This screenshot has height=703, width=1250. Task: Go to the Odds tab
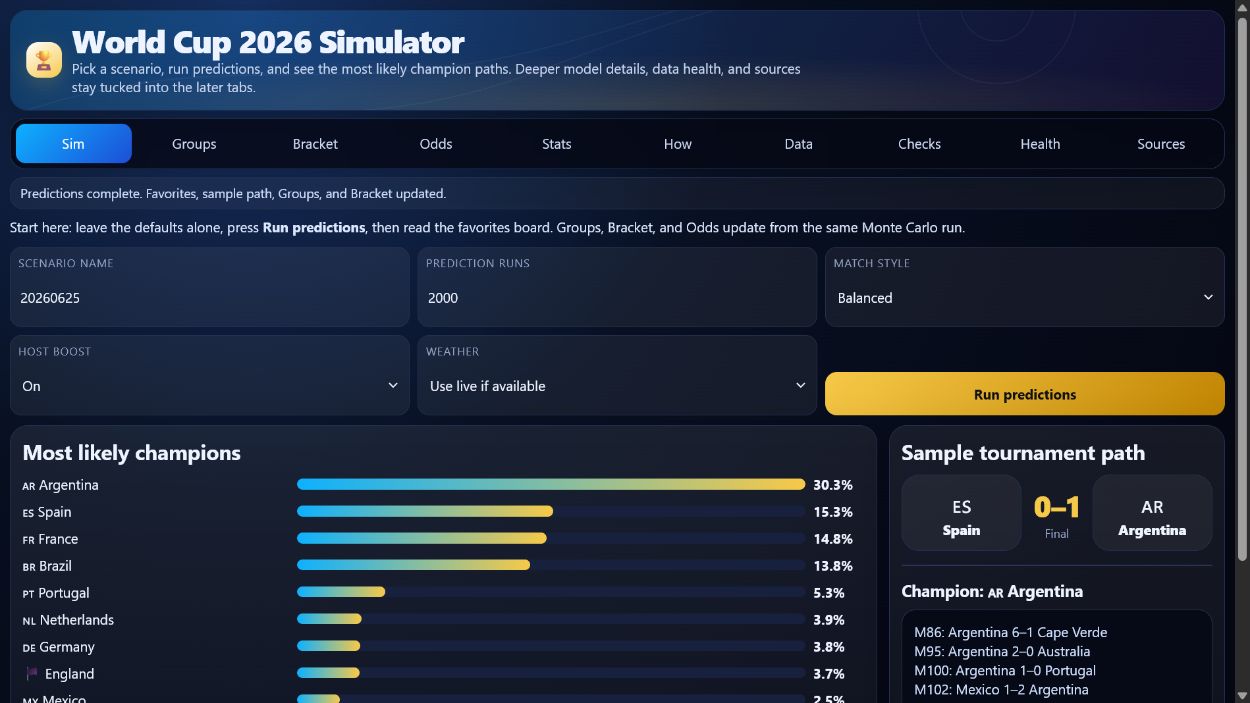point(436,144)
